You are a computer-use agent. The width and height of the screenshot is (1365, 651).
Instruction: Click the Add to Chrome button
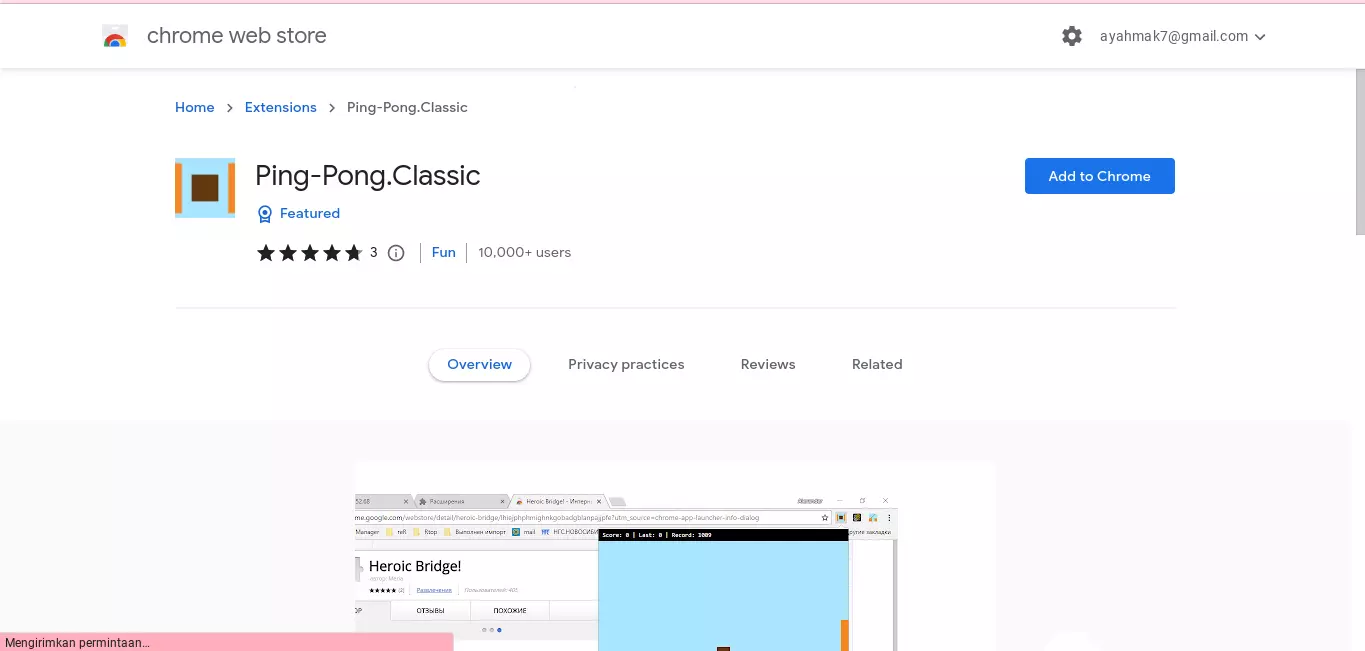[x=1099, y=176]
